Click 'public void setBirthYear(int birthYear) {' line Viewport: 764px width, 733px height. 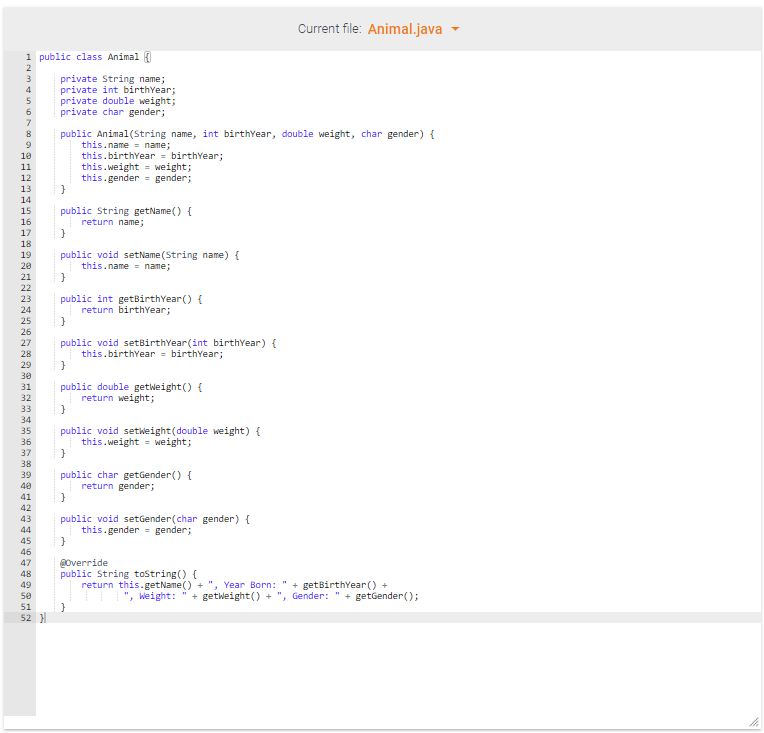(168, 343)
